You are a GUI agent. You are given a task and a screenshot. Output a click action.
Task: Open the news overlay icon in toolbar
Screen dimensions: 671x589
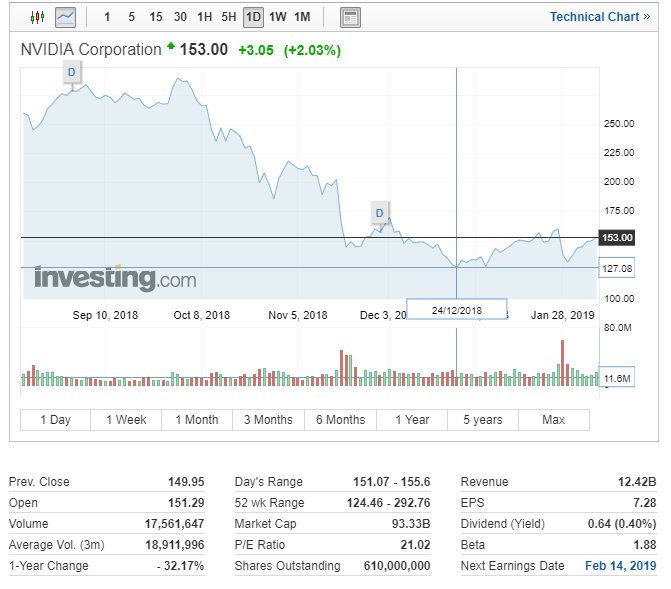[350, 18]
